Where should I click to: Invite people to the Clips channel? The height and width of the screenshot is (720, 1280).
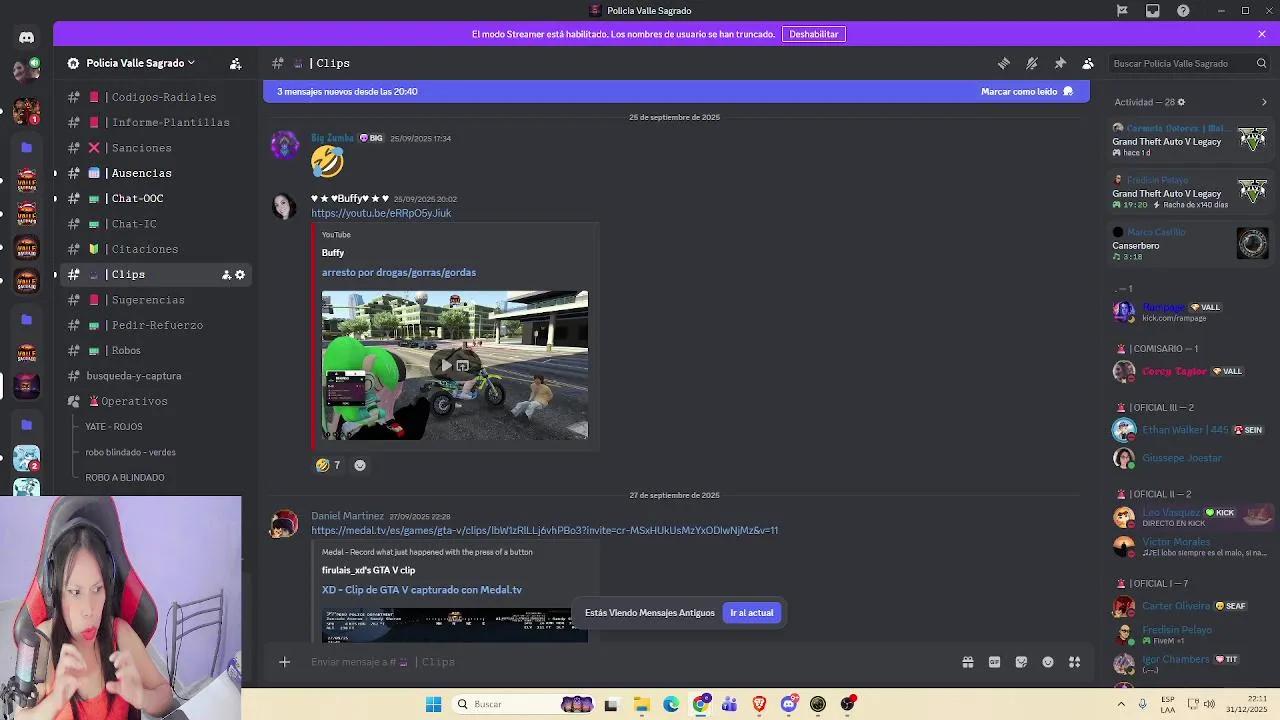pos(226,274)
